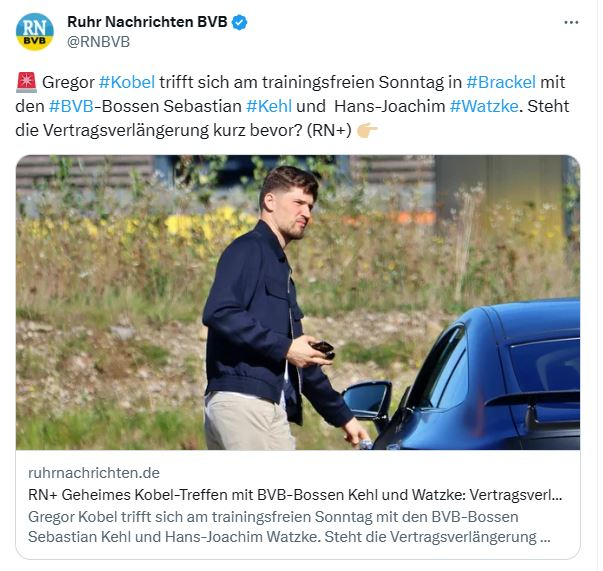Click the pointing hand emoji
Viewport: 603px width, 571px height.
point(367,130)
